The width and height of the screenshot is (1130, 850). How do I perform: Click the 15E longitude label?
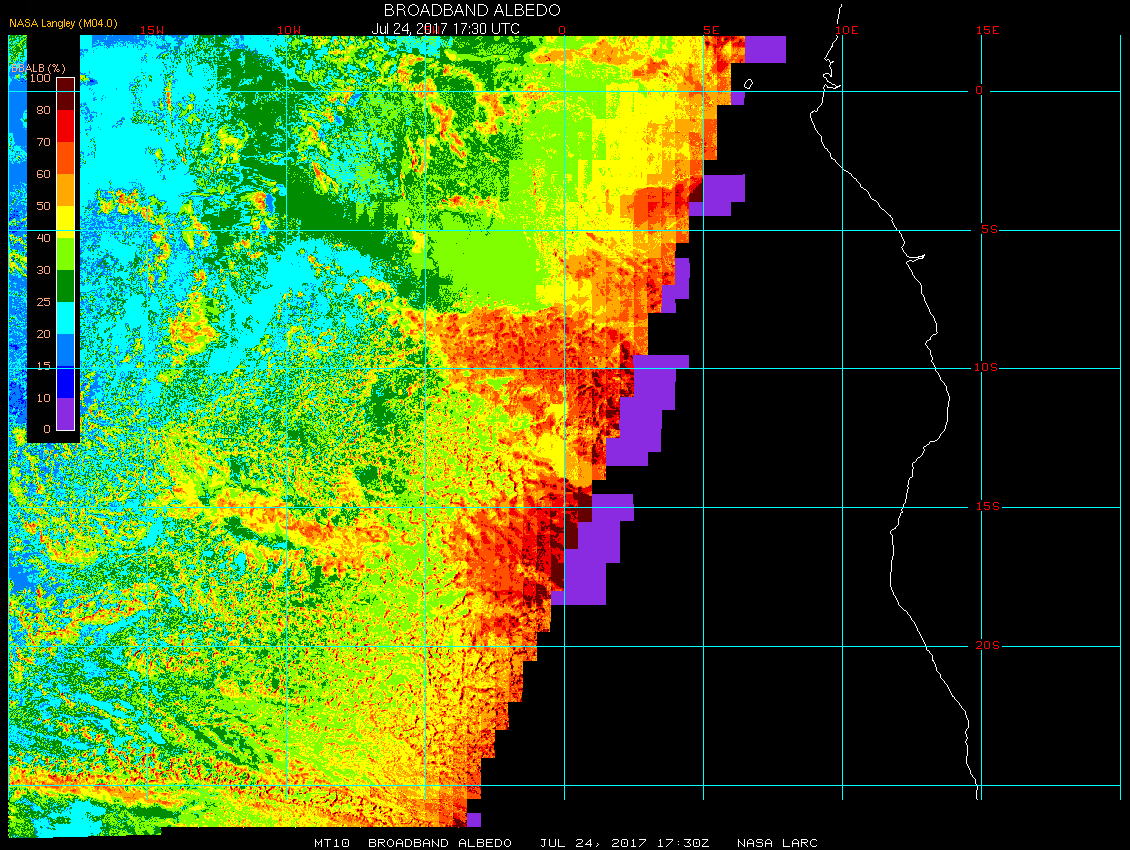click(987, 30)
